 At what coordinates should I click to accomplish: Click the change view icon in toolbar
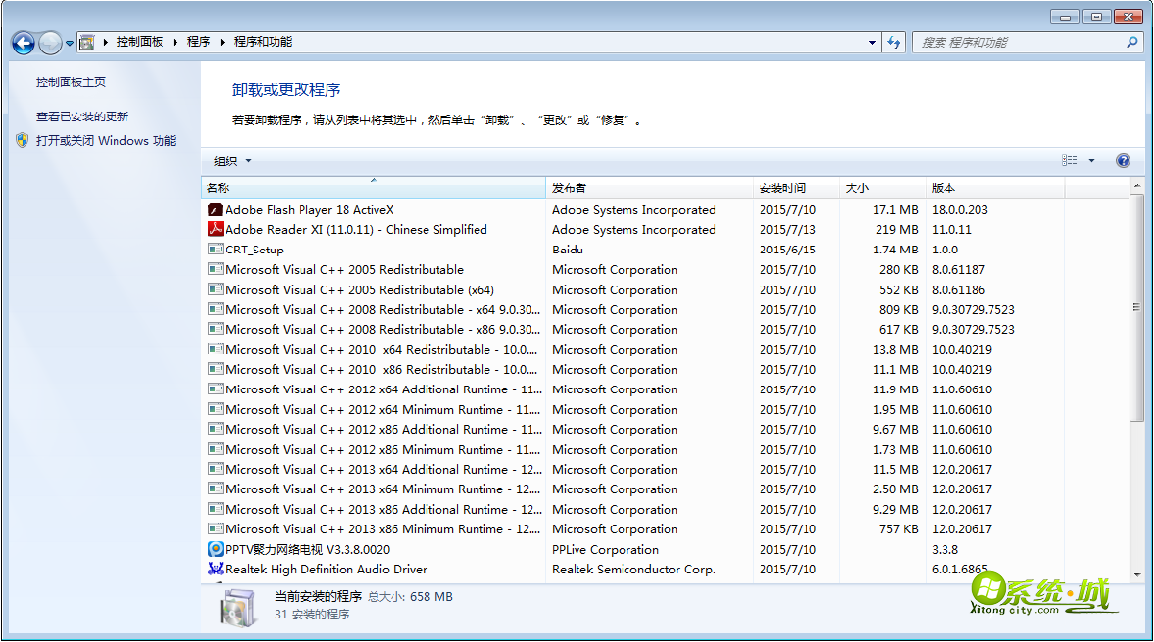(x=1070, y=161)
